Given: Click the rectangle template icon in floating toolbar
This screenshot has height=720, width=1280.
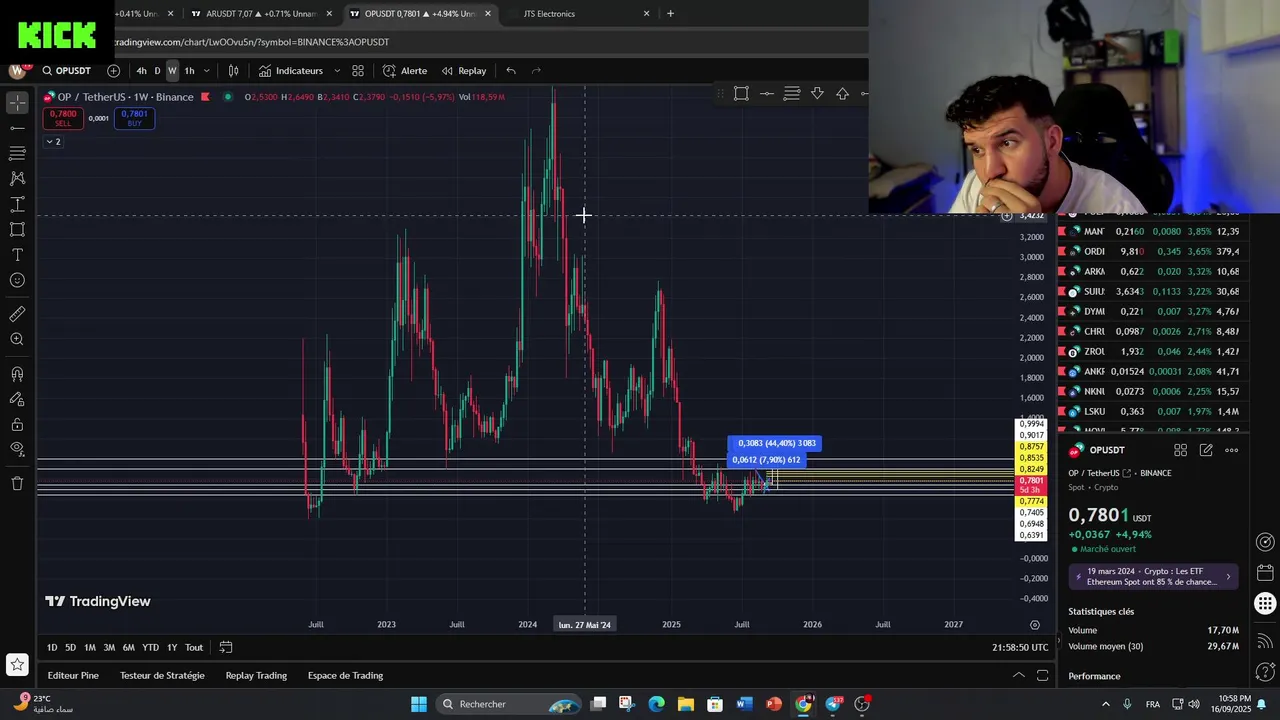Looking at the screenshot, I should click(741, 93).
